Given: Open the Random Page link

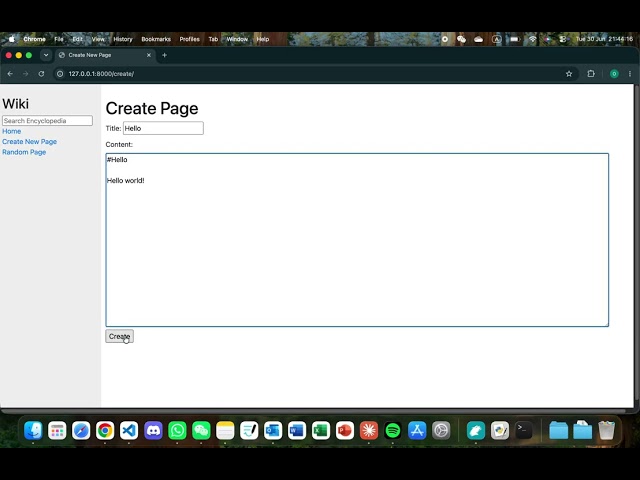Looking at the screenshot, I should coord(24,152).
